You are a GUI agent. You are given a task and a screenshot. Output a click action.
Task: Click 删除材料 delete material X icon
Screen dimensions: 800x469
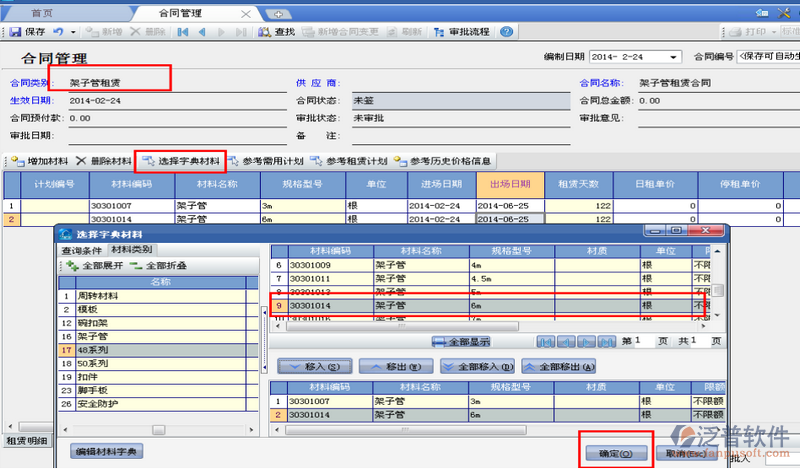103,160
